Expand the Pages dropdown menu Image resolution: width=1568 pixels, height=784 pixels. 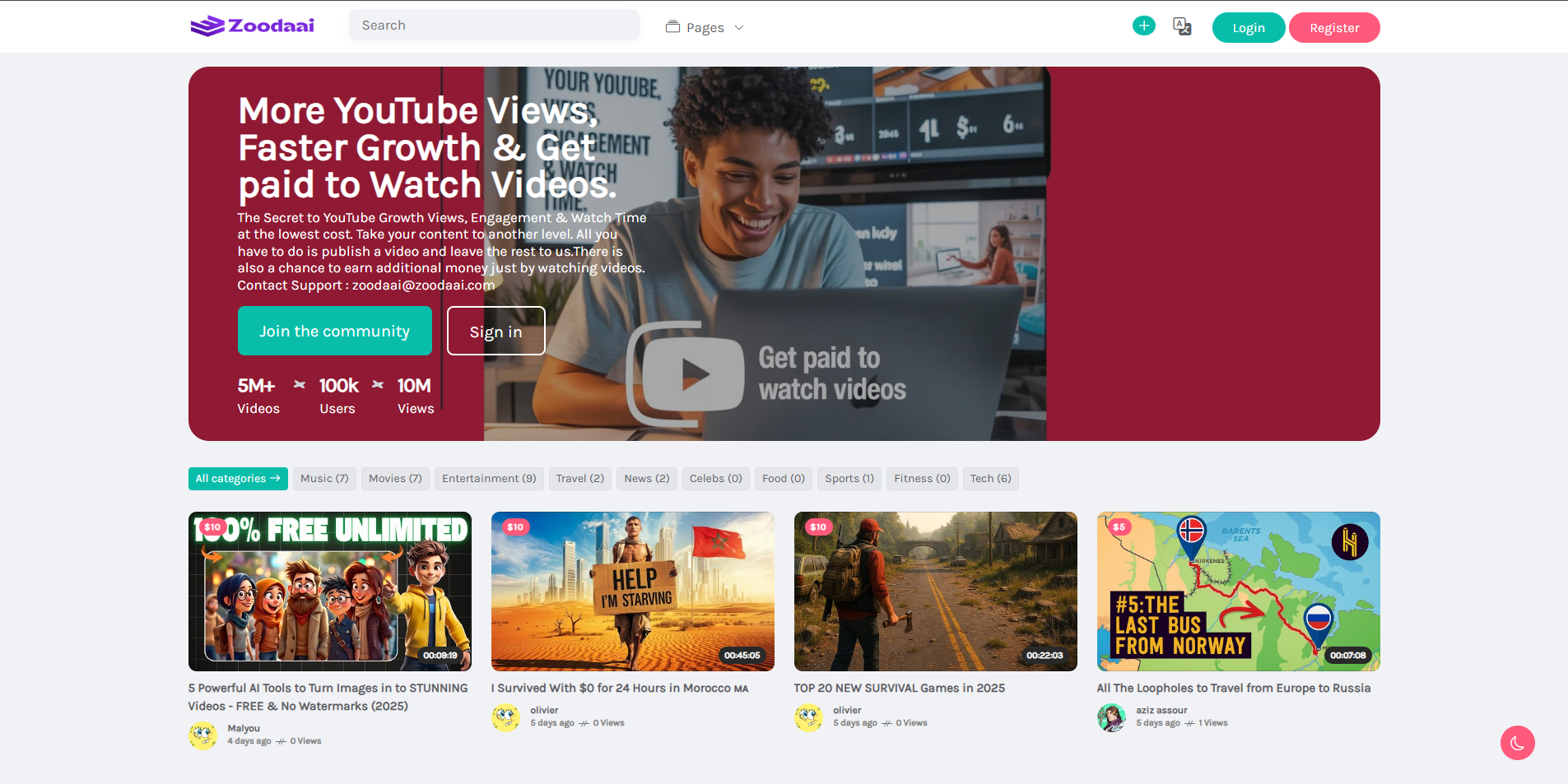[705, 27]
